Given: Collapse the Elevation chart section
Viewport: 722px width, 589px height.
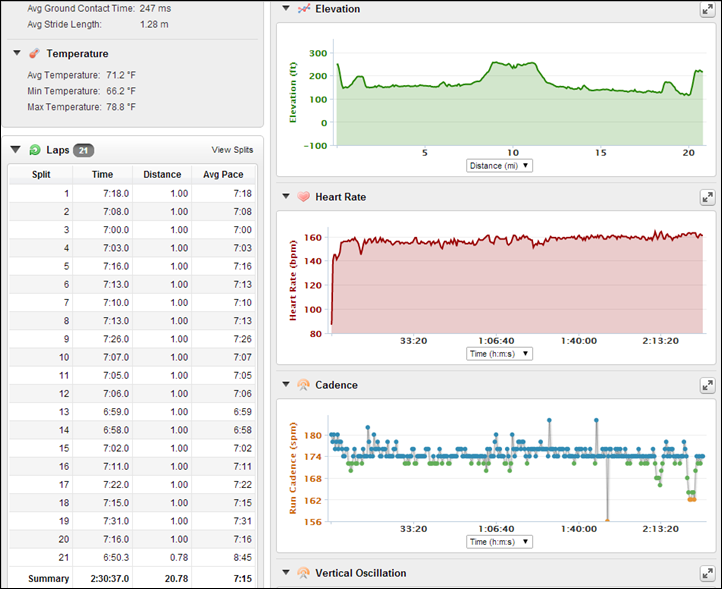Looking at the screenshot, I should 286,8.
